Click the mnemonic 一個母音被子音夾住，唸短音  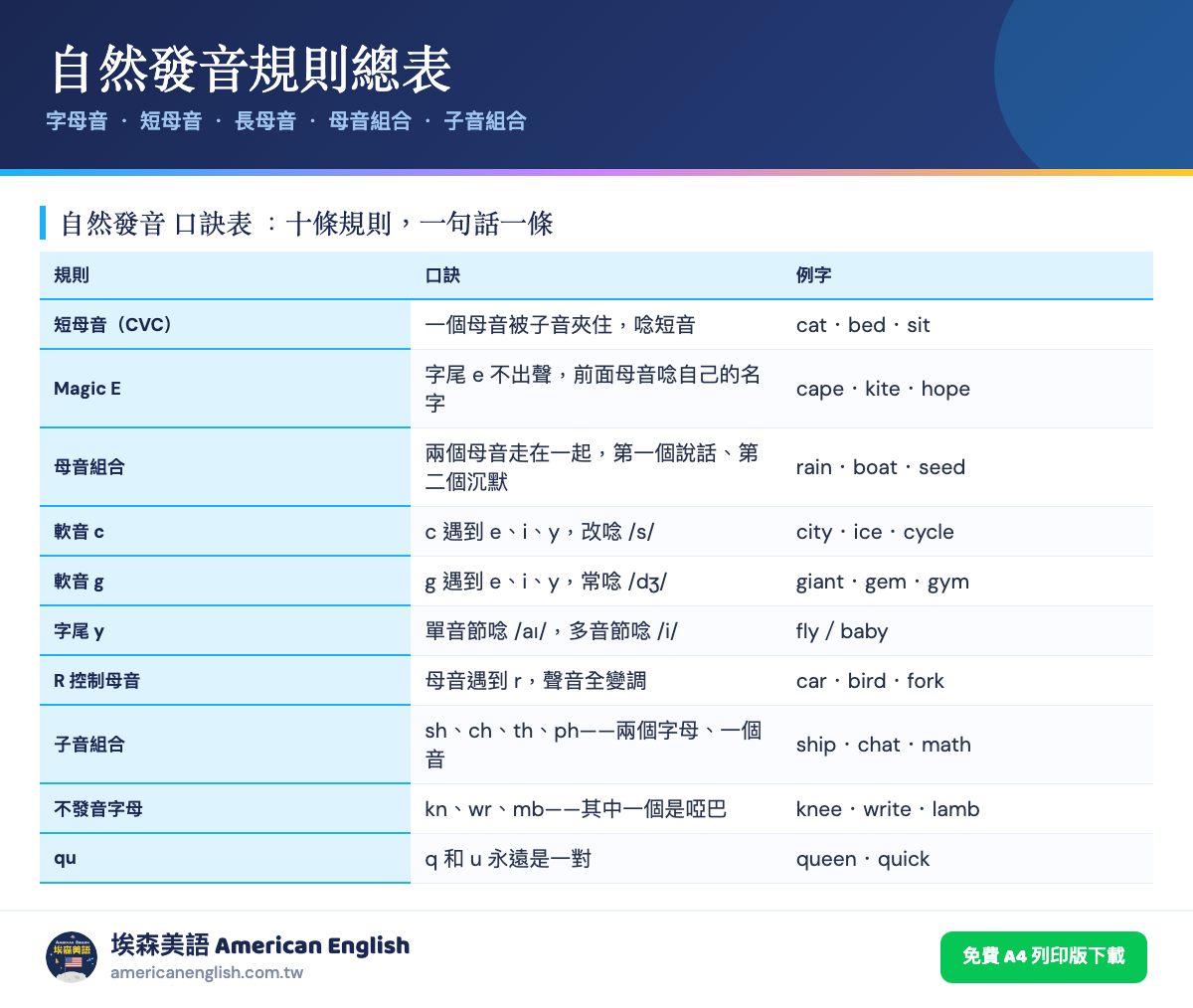[561, 325]
